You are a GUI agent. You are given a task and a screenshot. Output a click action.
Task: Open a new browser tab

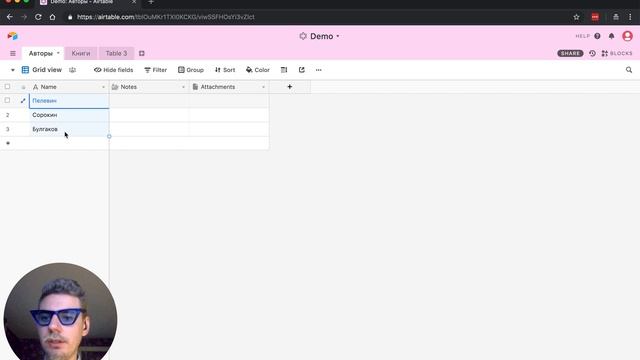[151, 2]
